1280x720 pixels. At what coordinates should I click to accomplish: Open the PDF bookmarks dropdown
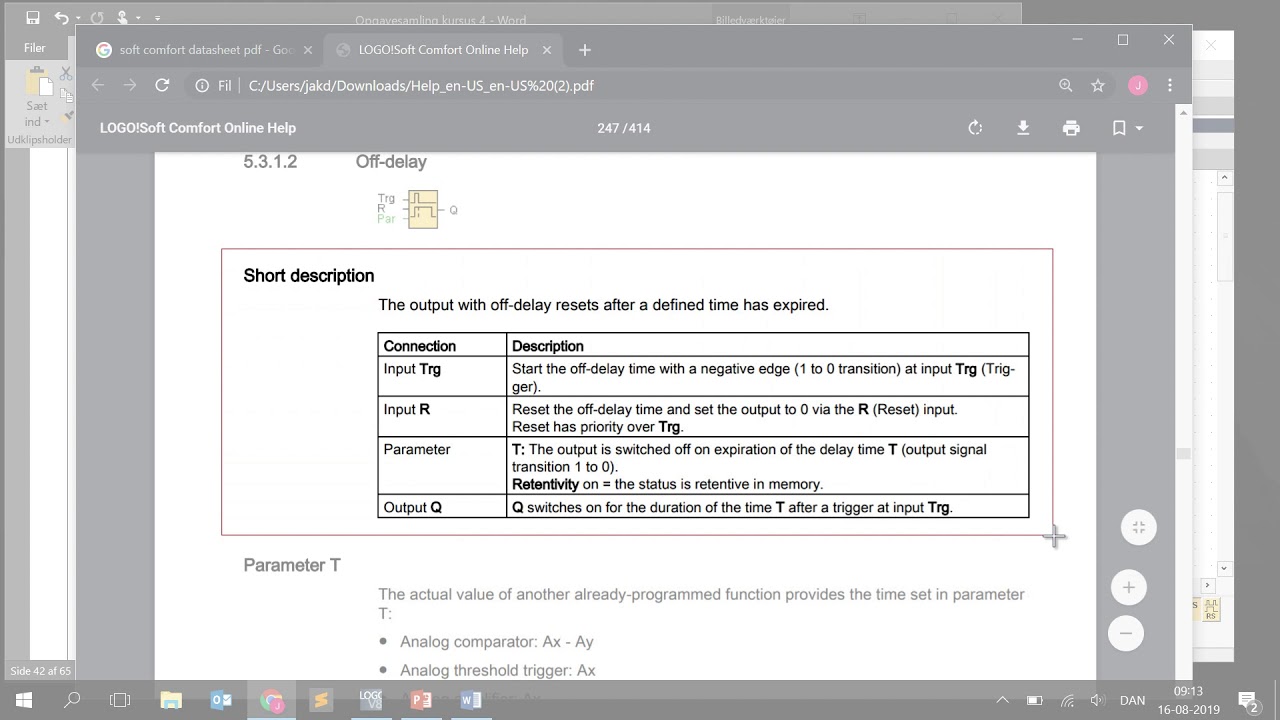click(1127, 128)
